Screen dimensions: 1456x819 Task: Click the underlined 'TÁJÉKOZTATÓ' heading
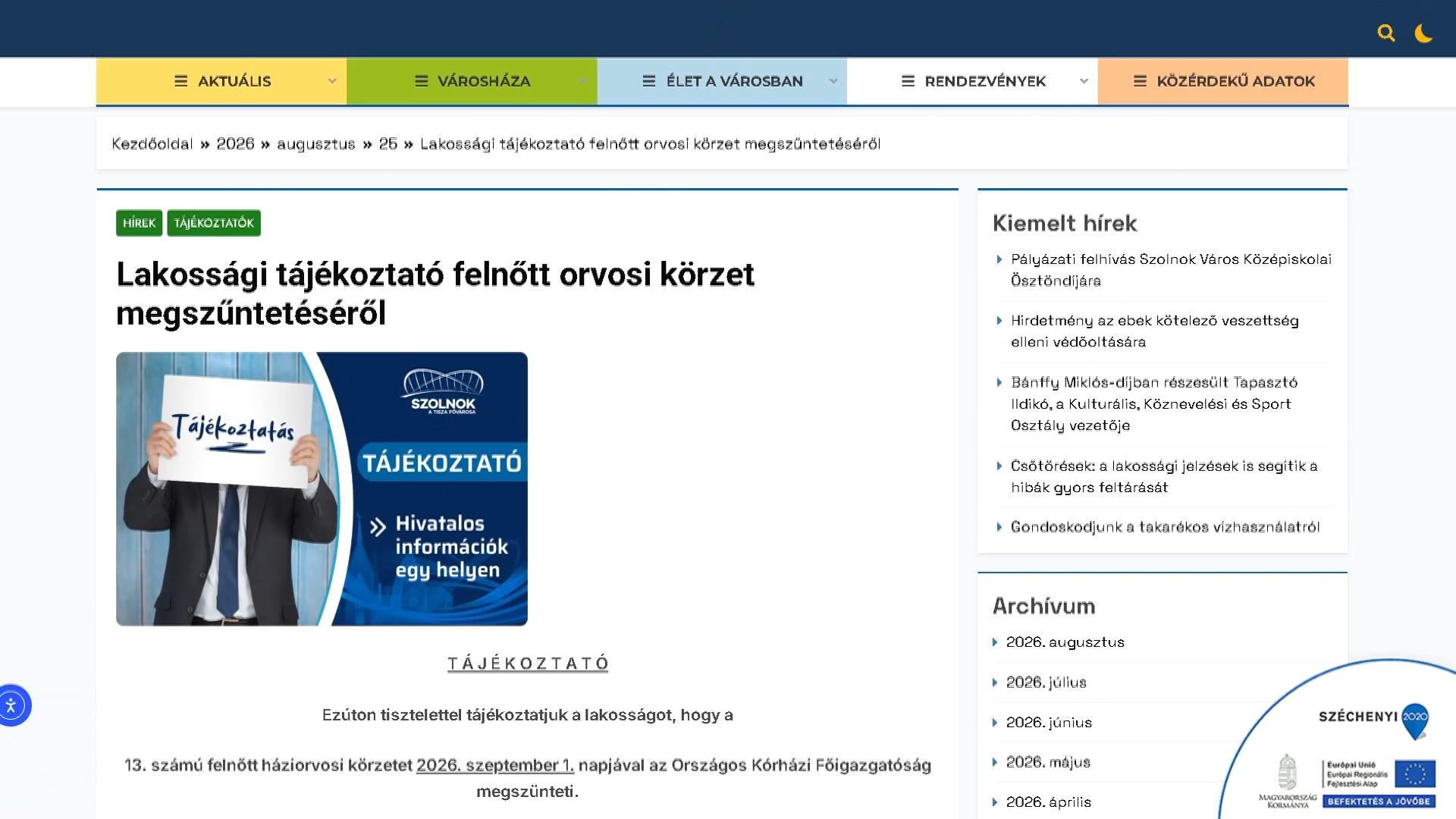tap(528, 664)
